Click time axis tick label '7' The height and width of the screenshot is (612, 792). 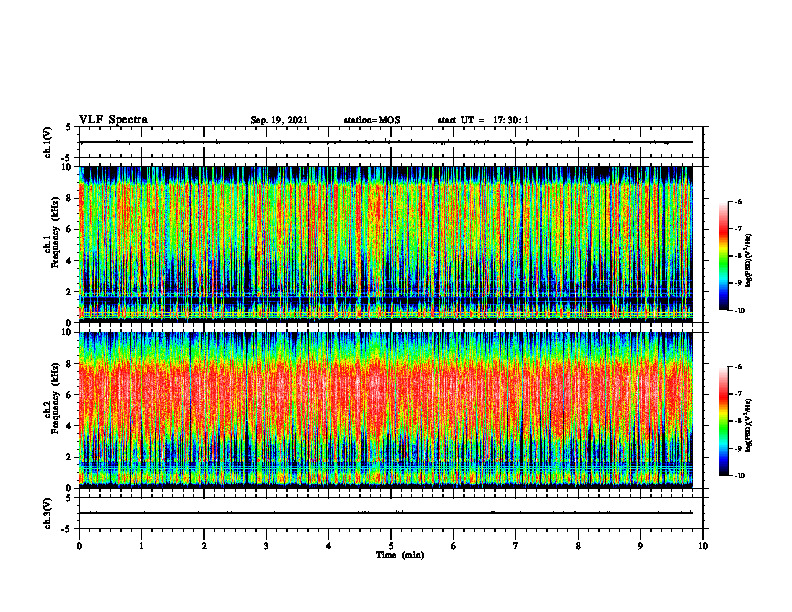[x=516, y=546]
